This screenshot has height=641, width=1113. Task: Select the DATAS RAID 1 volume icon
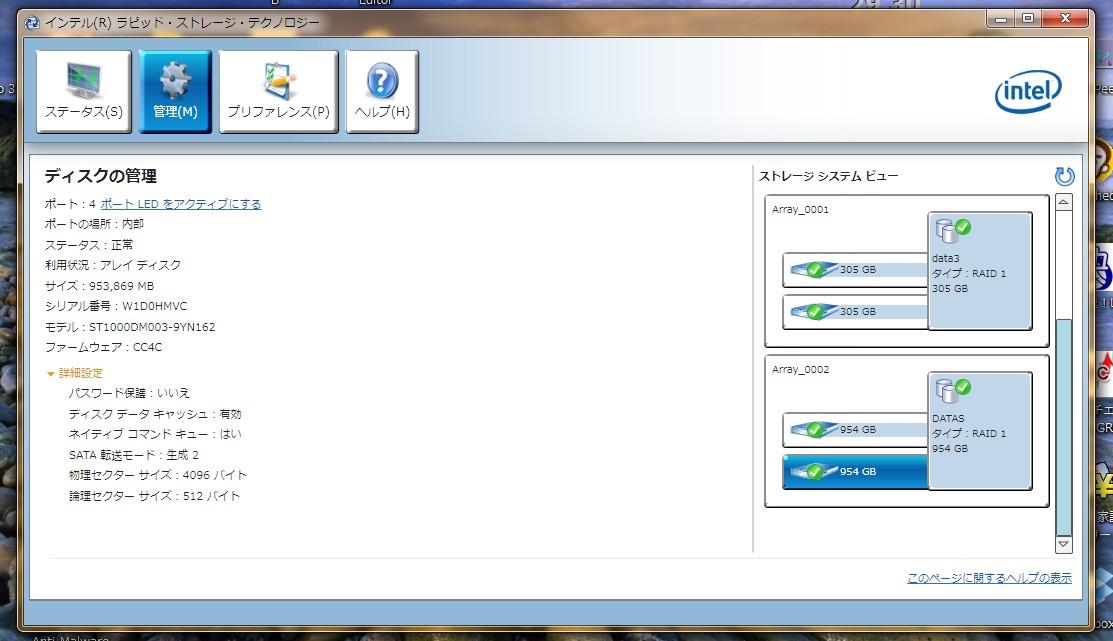[947, 389]
